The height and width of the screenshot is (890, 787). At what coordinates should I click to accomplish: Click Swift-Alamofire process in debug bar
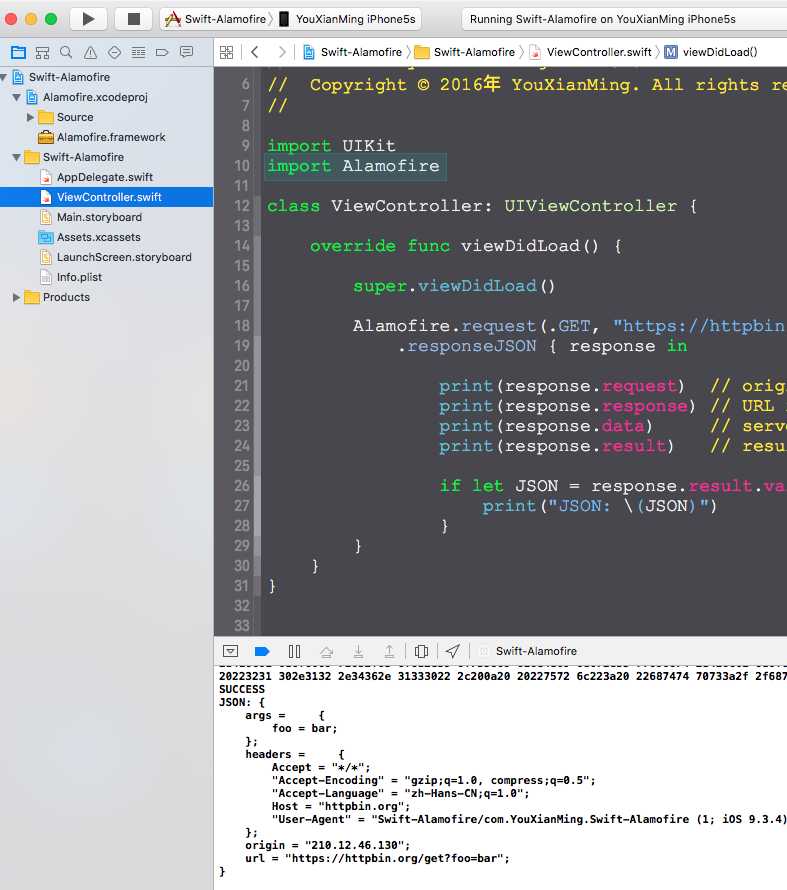[x=529, y=651]
